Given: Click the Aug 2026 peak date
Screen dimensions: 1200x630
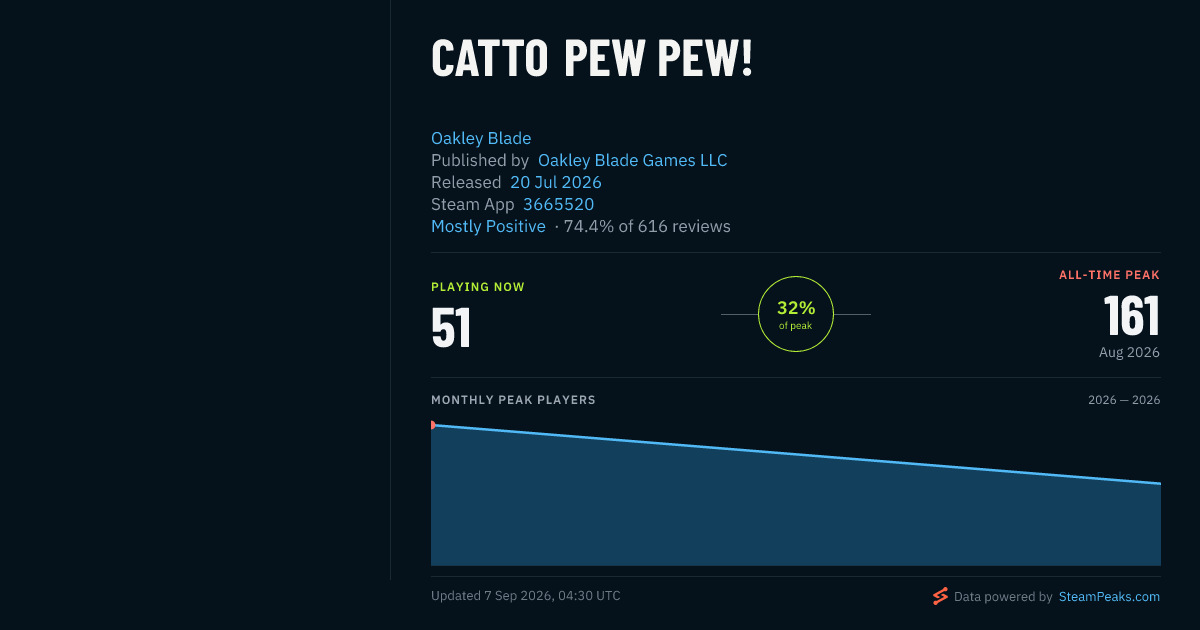Looking at the screenshot, I should pos(1129,352).
